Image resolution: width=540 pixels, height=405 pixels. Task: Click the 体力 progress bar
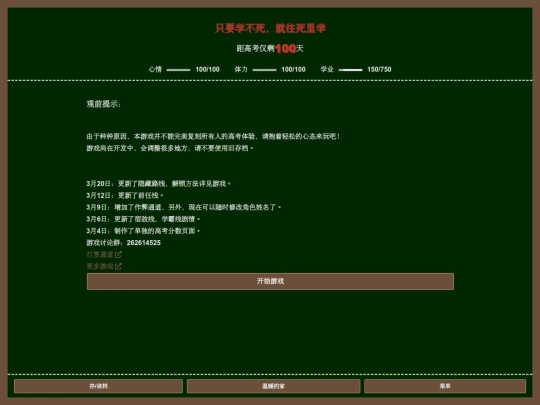pos(264,70)
